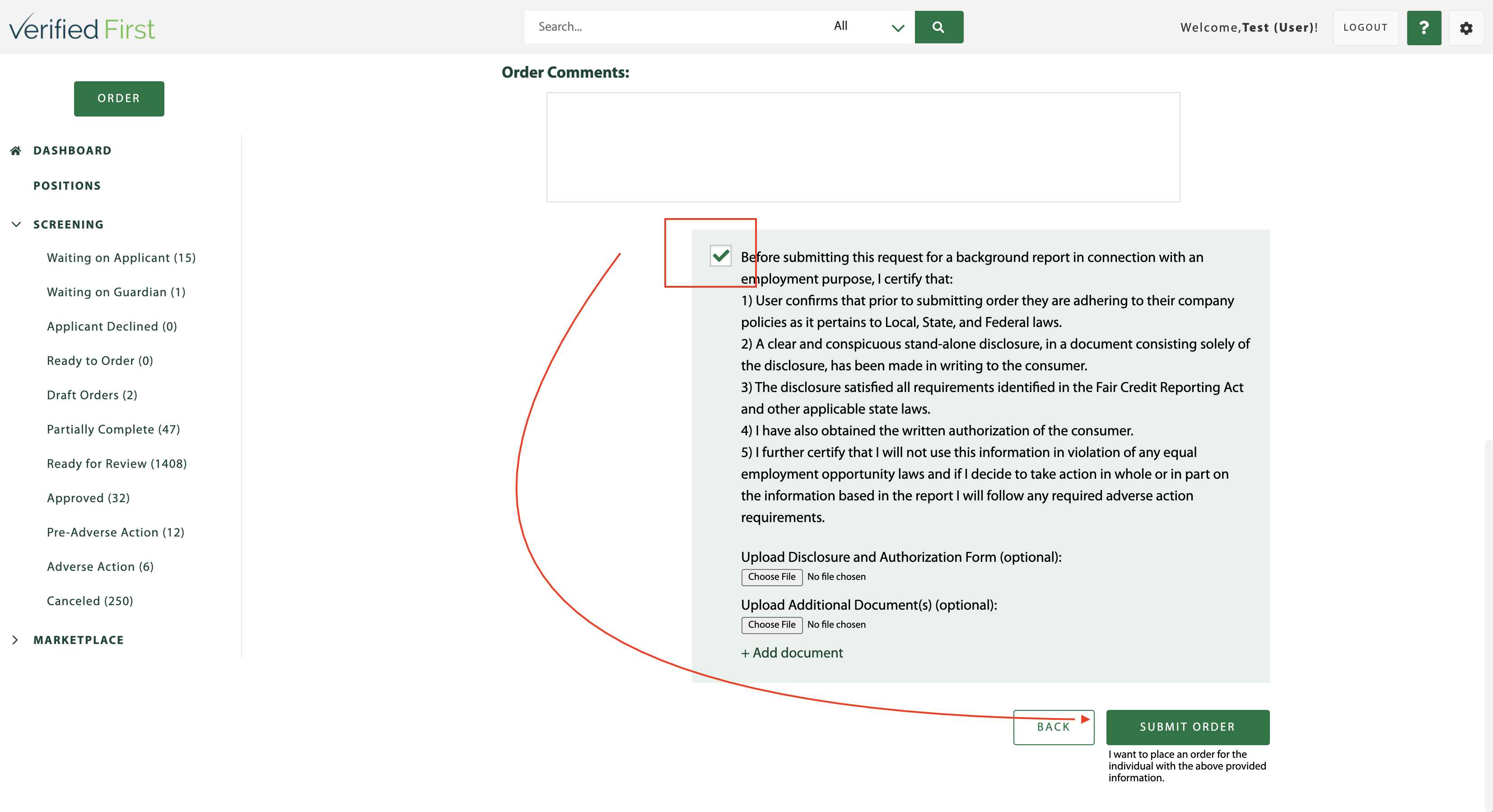Image resolution: width=1493 pixels, height=812 pixels.
Task: Open the settings gear icon
Action: click(1466, 28)
